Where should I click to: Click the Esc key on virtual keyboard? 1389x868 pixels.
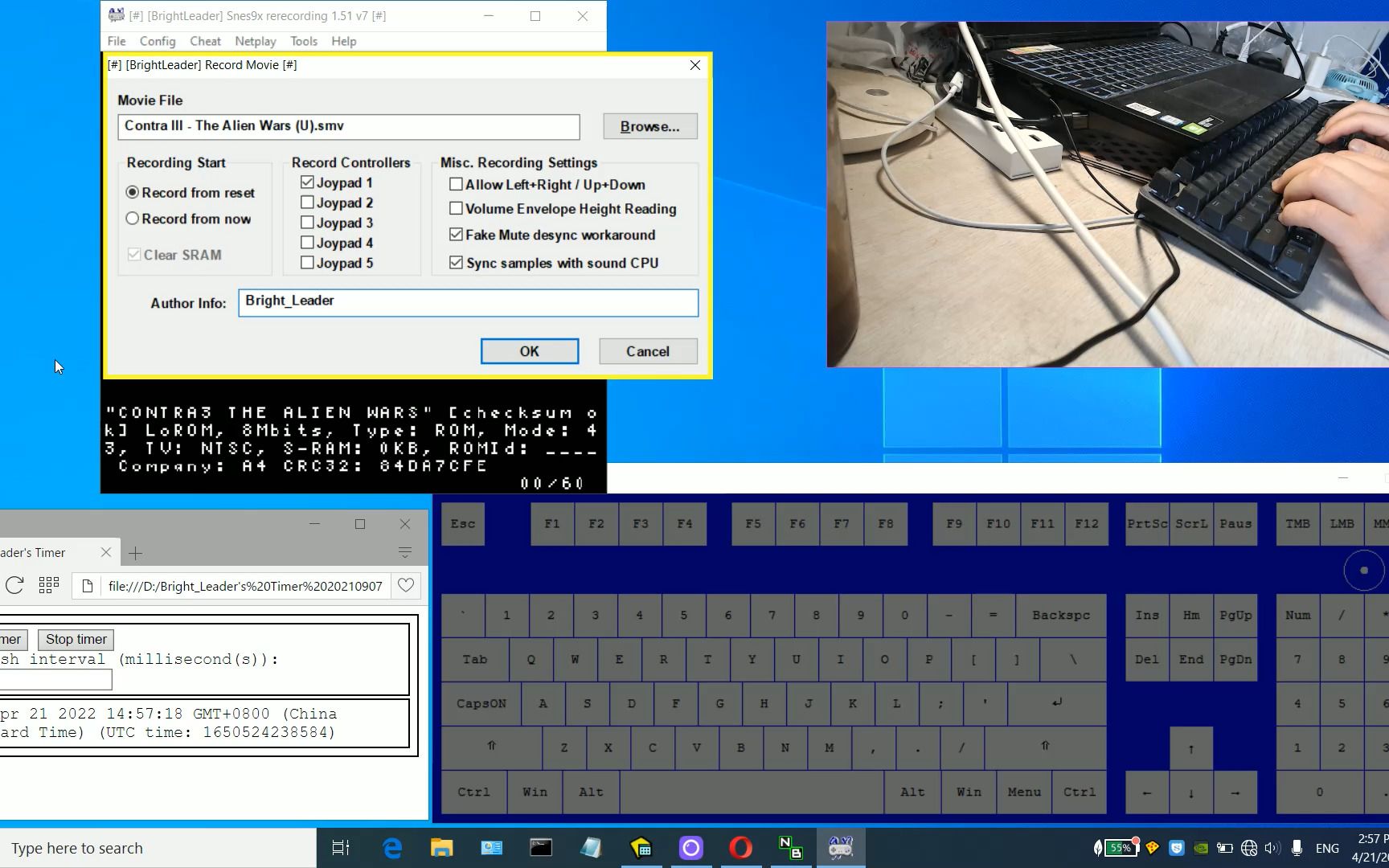[463, 524]
